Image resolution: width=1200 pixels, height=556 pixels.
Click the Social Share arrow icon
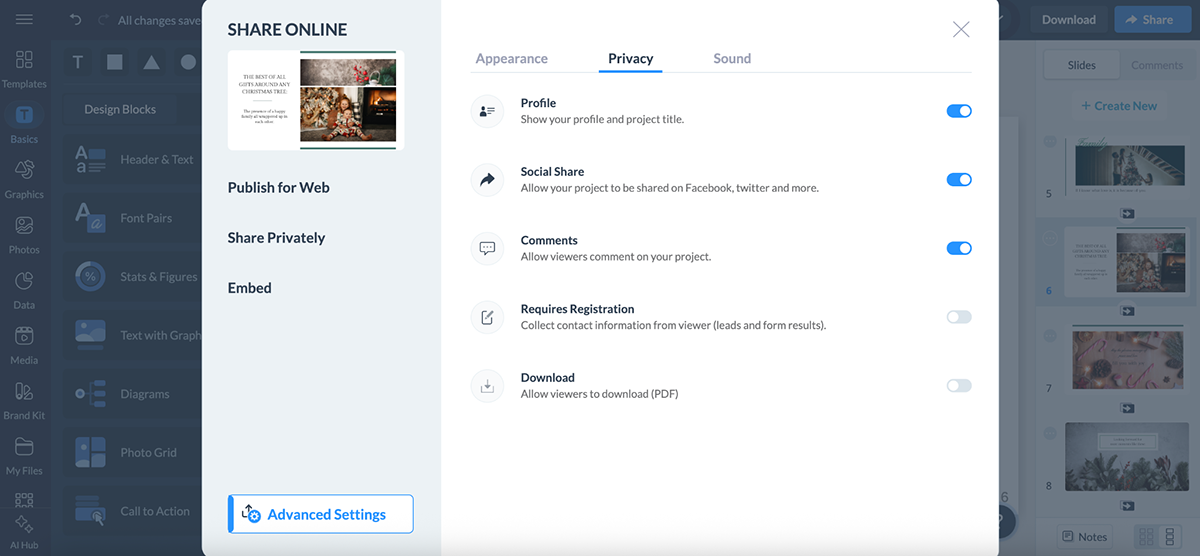[487, 180]
